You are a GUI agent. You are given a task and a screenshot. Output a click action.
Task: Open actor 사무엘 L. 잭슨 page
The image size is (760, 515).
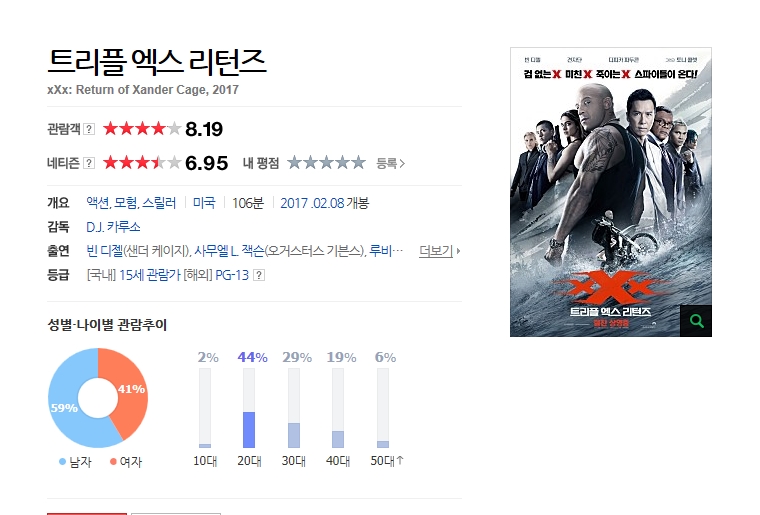click(x=229, y=251)
